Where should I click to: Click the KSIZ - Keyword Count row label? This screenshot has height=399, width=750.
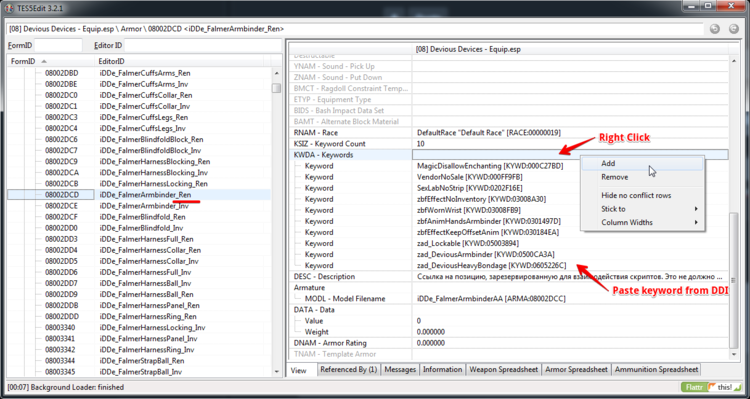coord(330,144)
